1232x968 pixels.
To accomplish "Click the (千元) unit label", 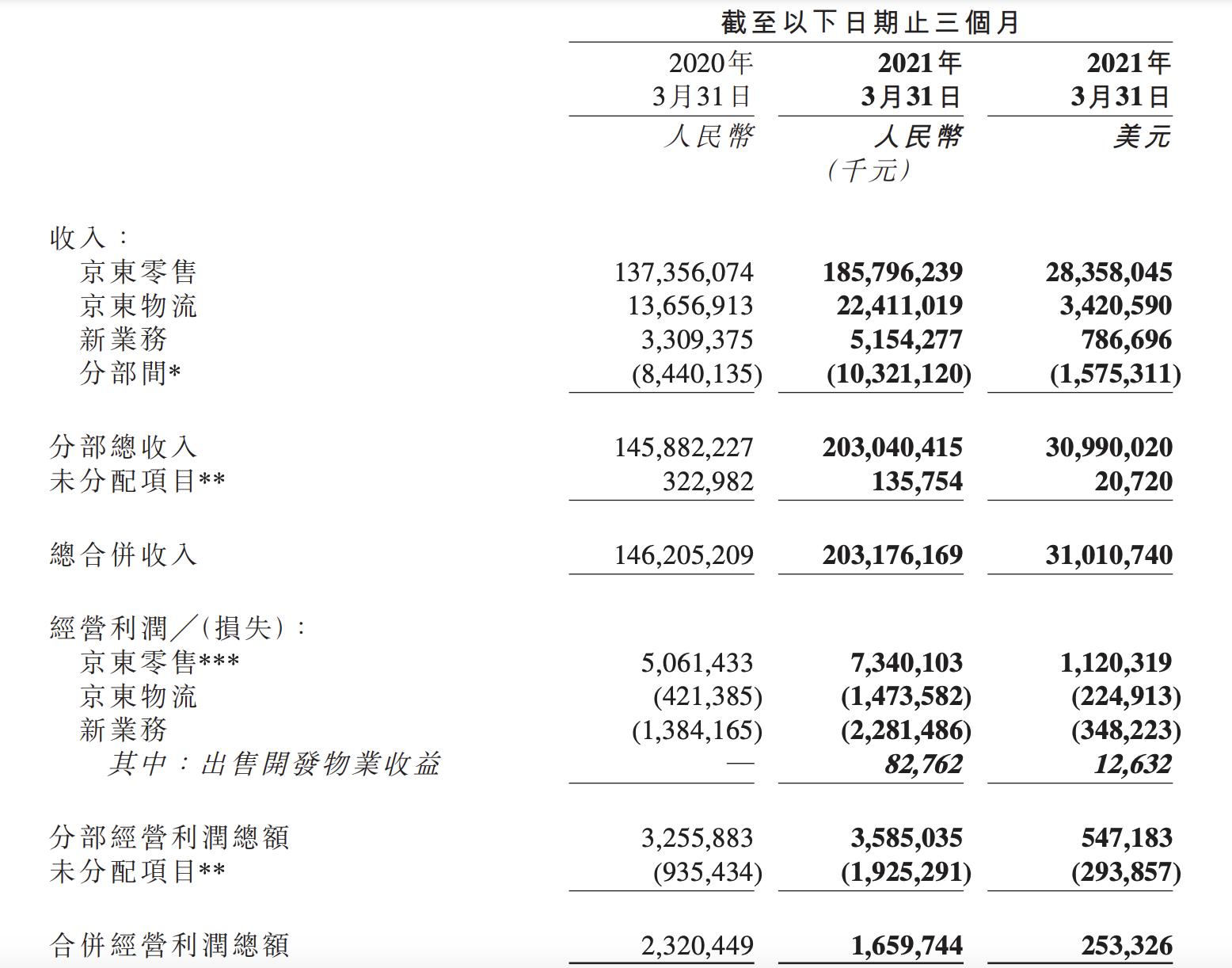I will pos(869,170).
